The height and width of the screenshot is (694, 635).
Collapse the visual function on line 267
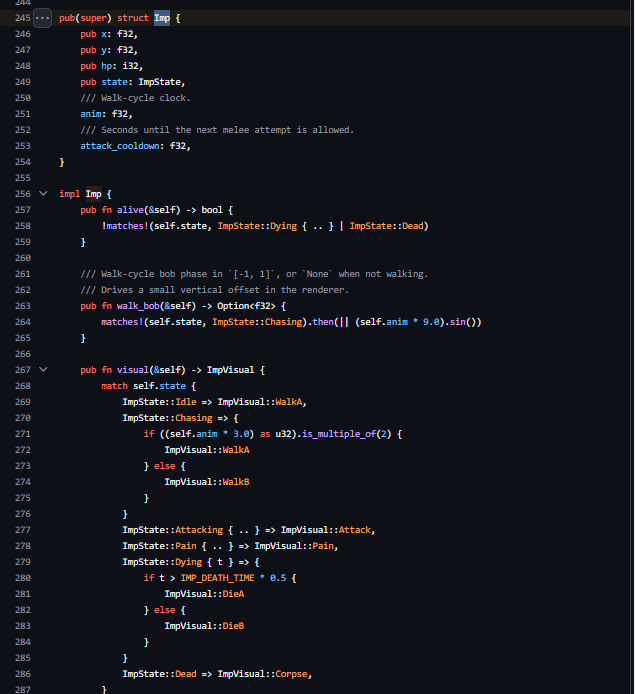[43, 369]
